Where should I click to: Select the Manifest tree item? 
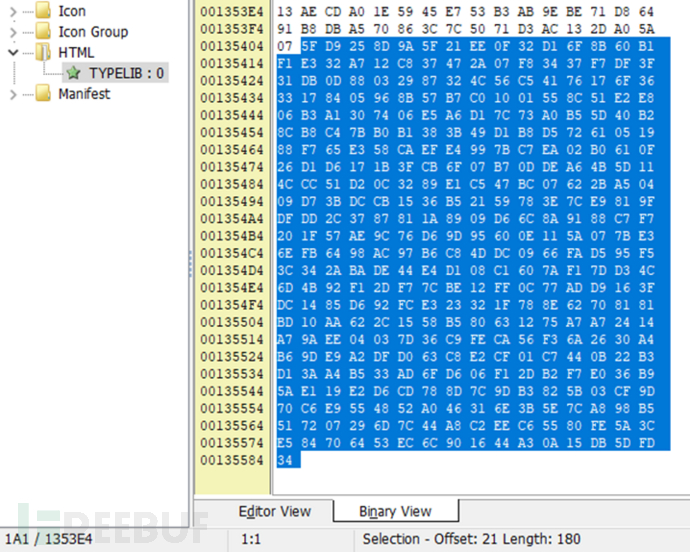84,94
